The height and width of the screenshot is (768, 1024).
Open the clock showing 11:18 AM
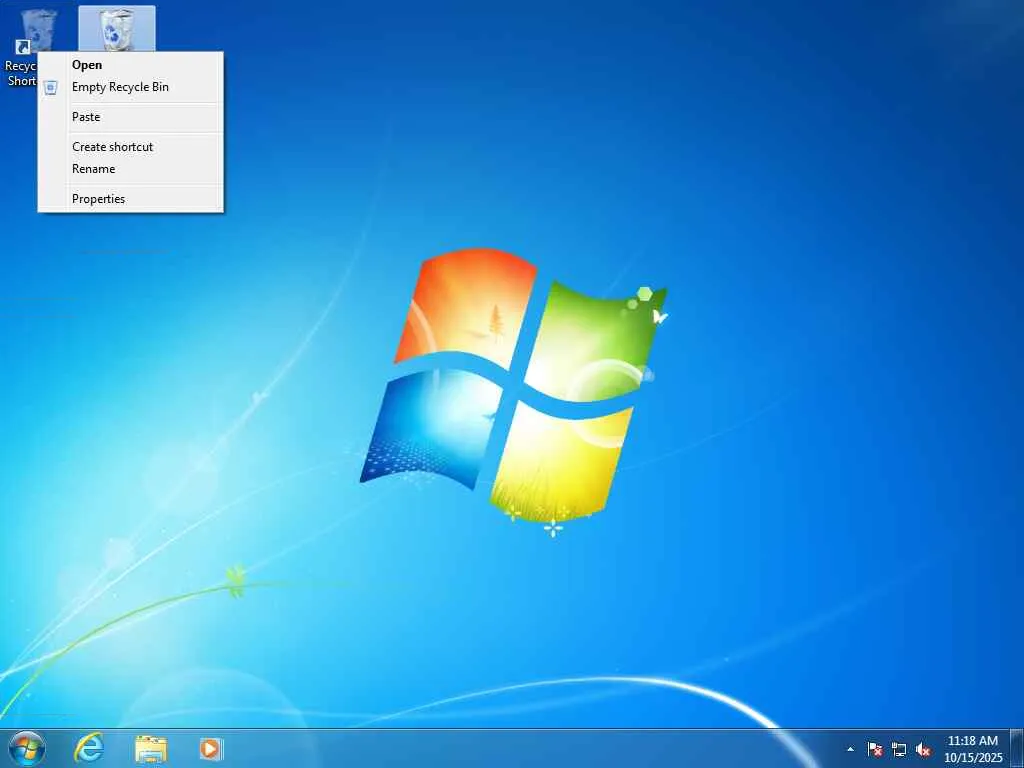(973, 749)
